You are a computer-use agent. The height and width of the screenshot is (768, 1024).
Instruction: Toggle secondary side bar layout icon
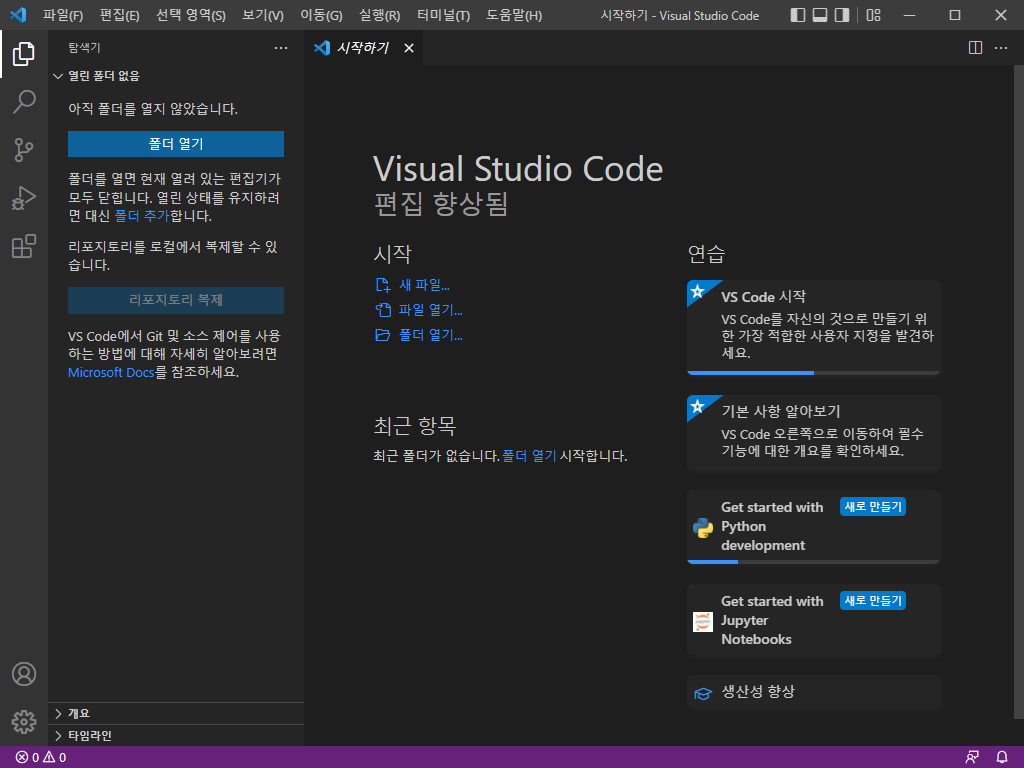click(842, 15)
